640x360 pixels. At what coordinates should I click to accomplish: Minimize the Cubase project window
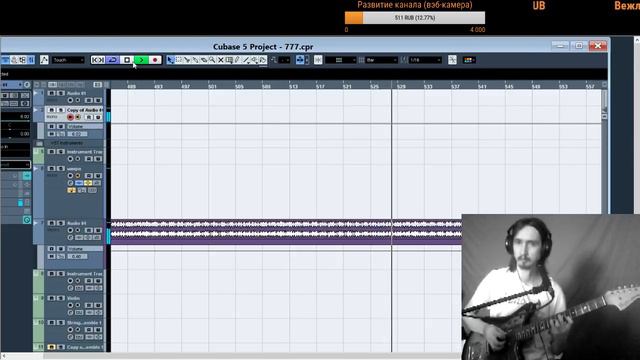point(560,46)
